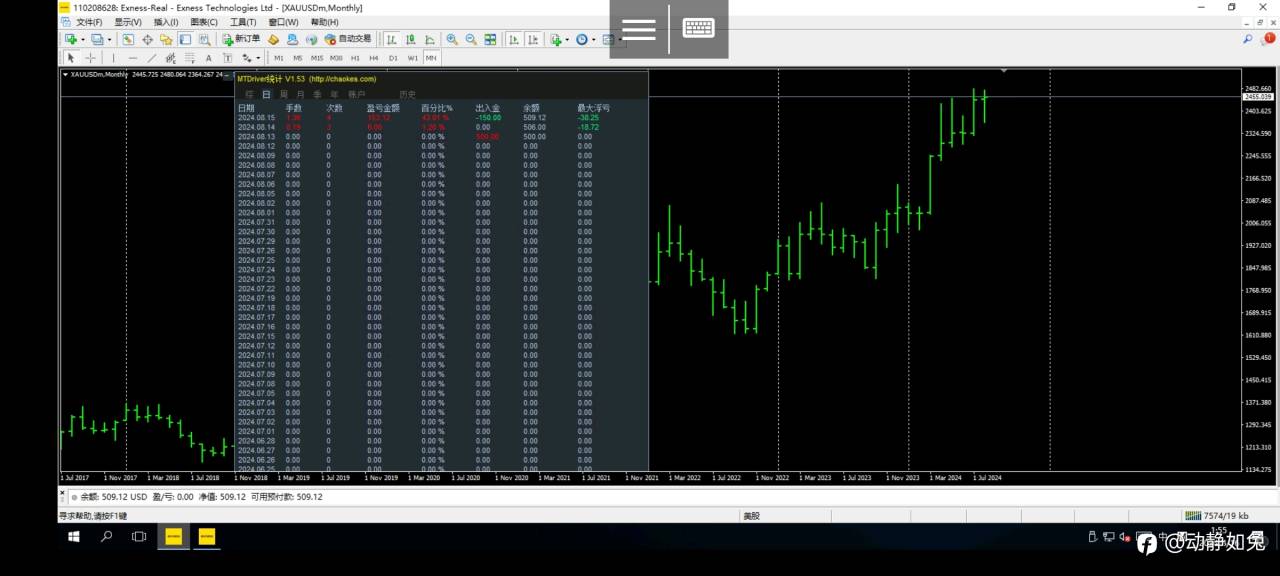Switch chart to line chart style
This screenshot has width=1280, height=576.
[430, 39]
